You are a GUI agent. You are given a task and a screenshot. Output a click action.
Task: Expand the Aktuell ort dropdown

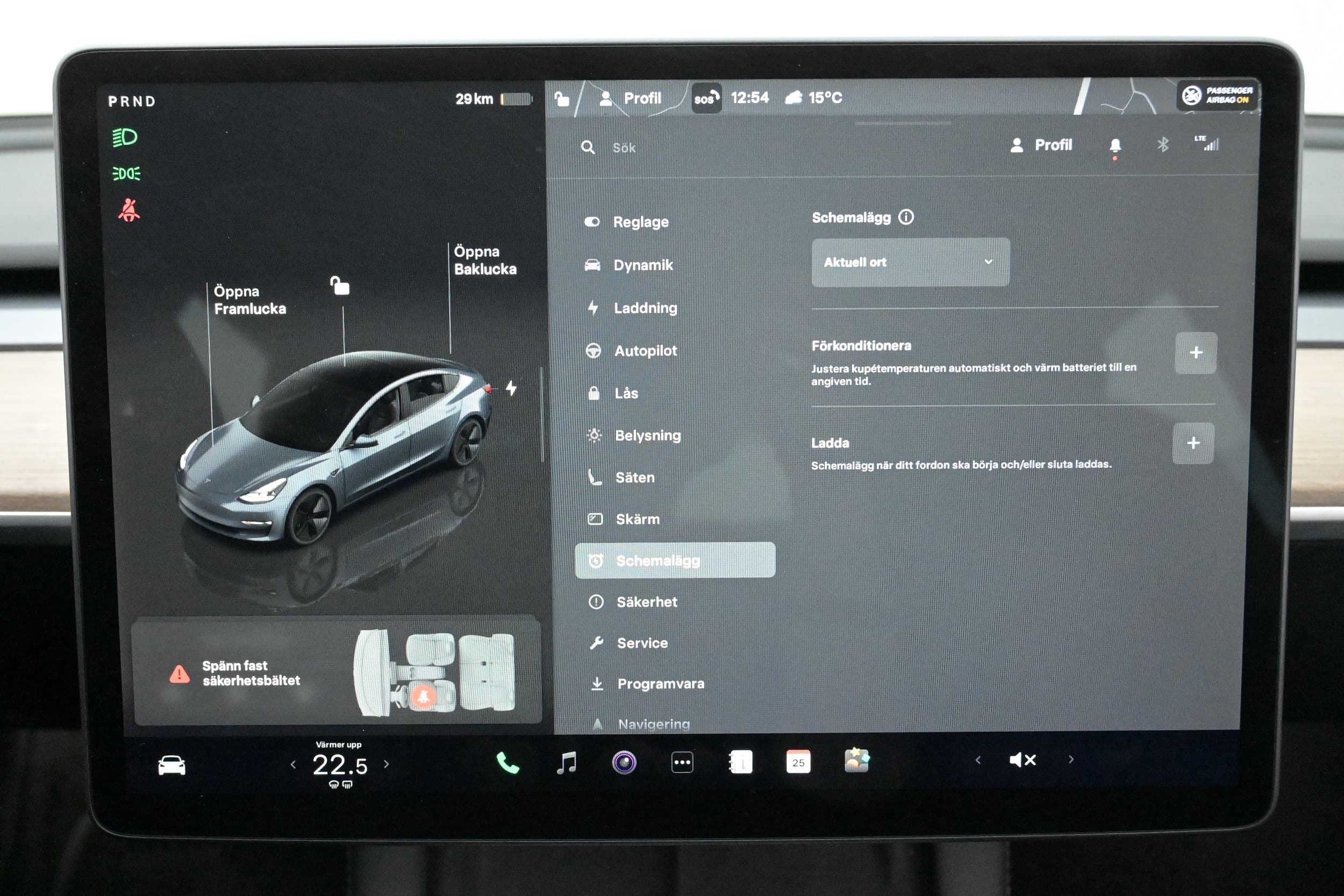click(x=911, y=262)
